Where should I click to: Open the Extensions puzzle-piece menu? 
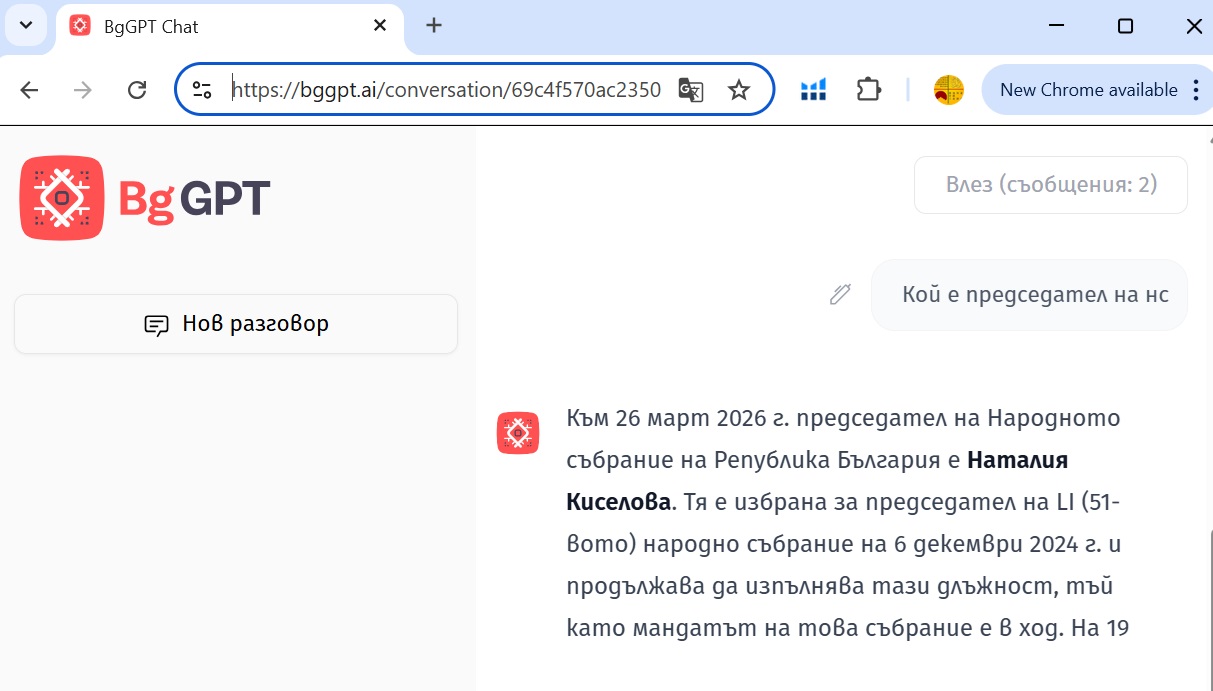coord(868,90)
